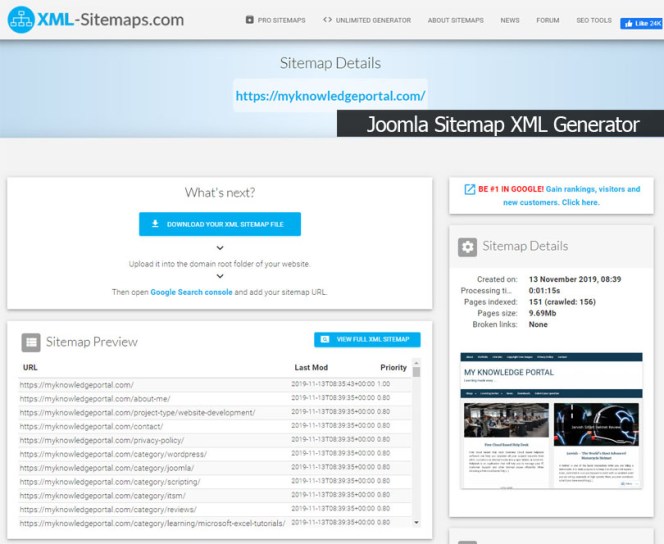Click the sitemap preview scrollbar thumb
The width and height of the screenshot is (664, 544).
click(416, 372)
